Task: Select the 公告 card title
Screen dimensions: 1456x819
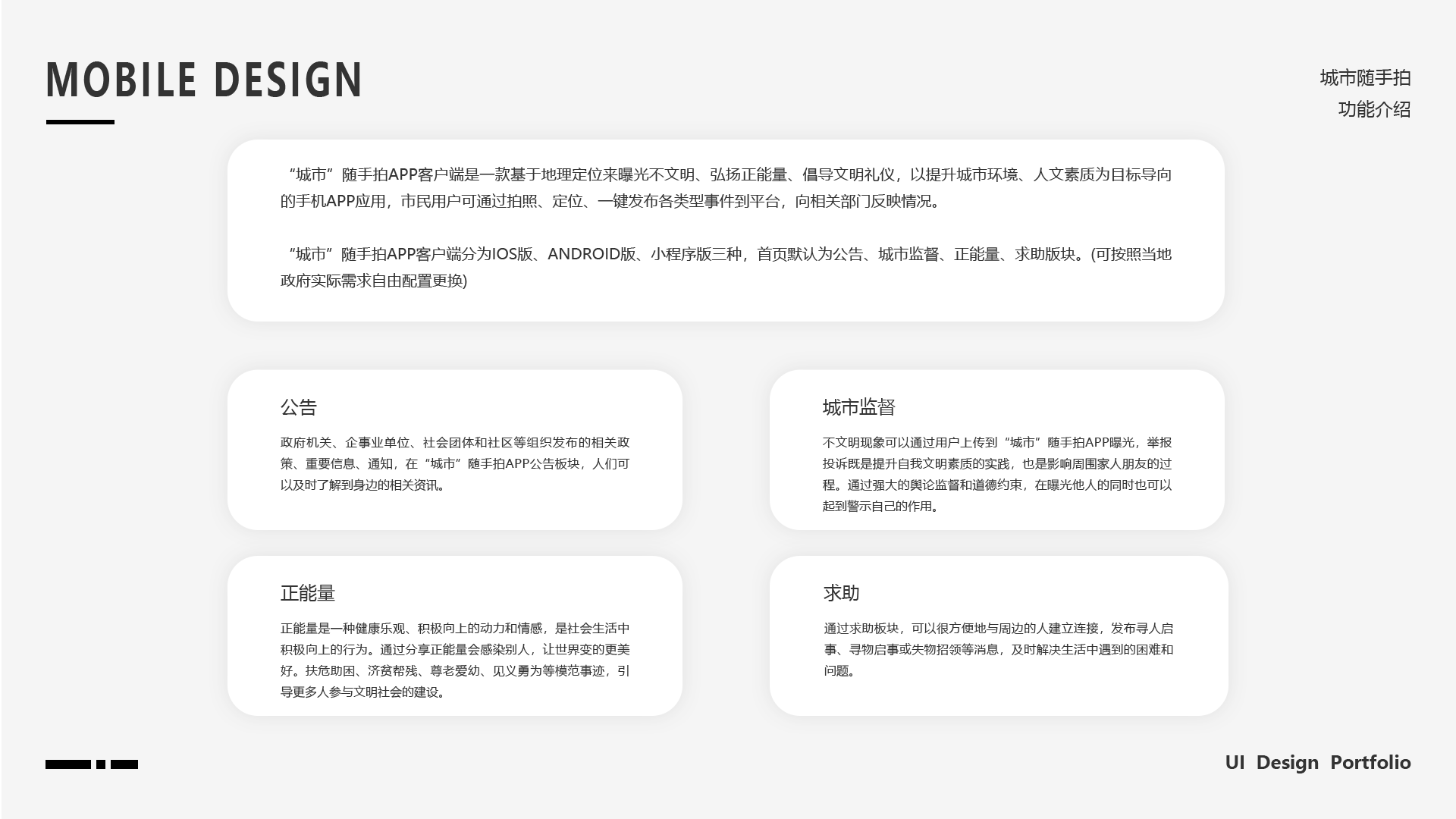Action: point(299,407)
